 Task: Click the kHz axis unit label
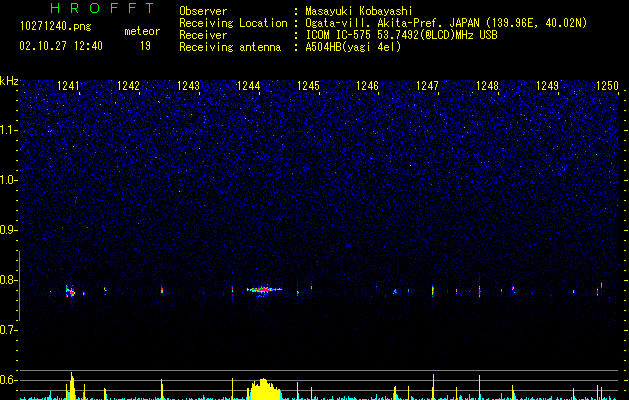point(9,81)
